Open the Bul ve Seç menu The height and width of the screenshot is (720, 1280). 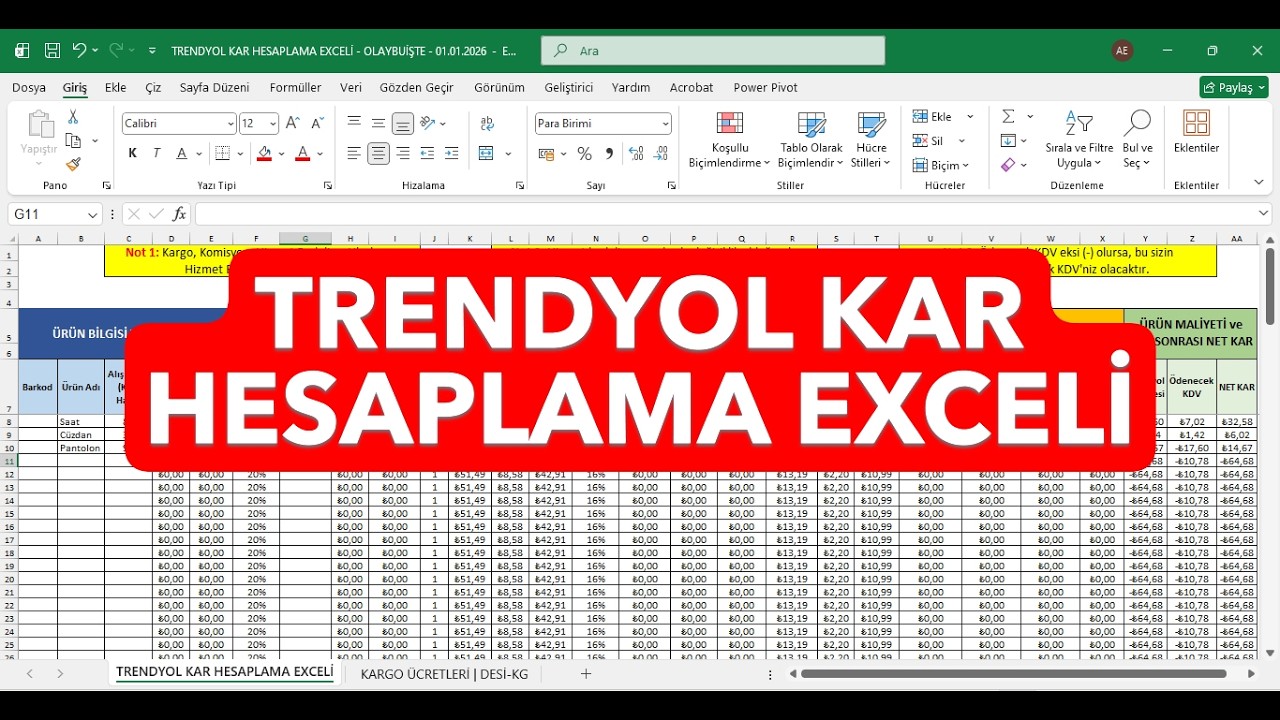[1137, 139]
